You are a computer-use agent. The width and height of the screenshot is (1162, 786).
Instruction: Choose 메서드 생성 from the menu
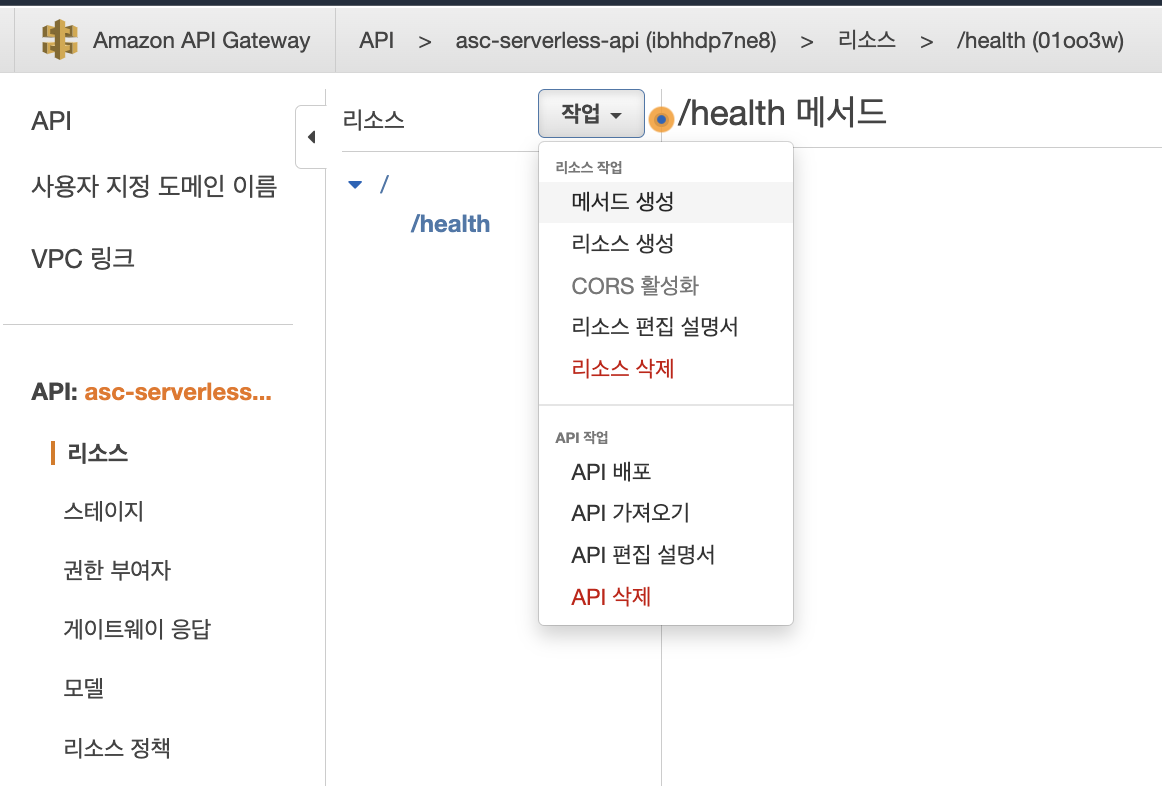665,202
